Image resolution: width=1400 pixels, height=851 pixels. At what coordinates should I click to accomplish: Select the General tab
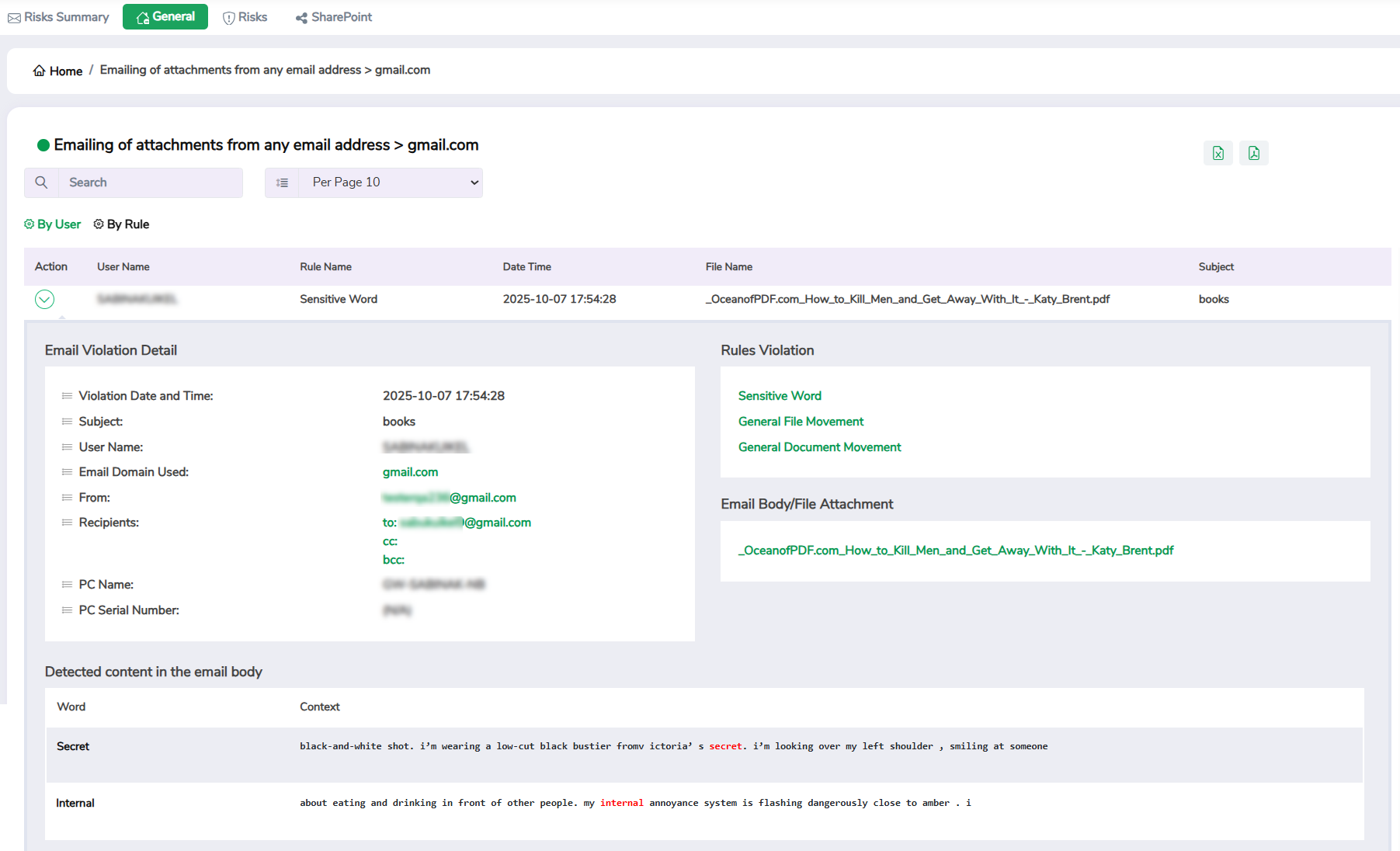tap(165, 17)
